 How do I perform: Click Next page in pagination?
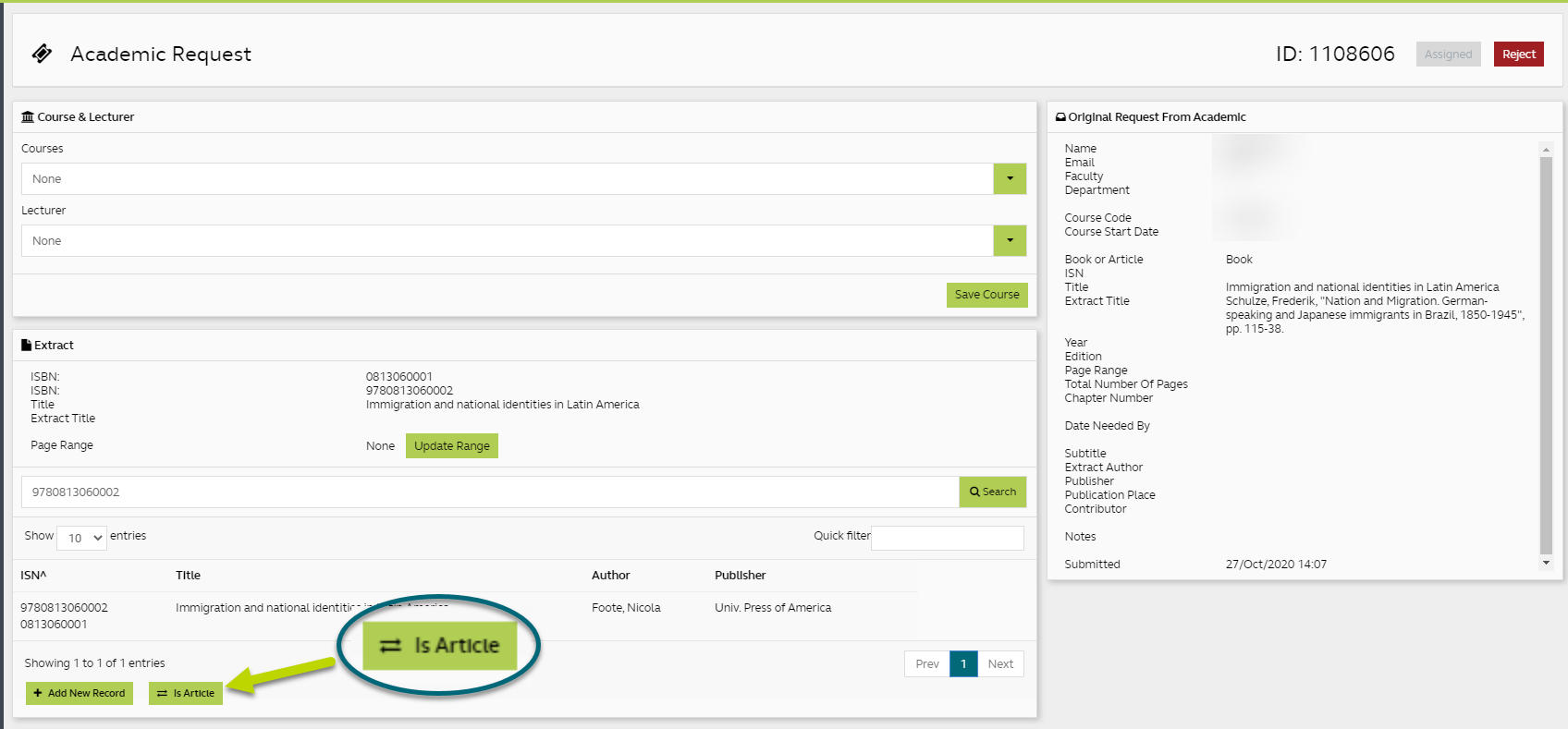pyautogui.click(x=1000, y=664)
